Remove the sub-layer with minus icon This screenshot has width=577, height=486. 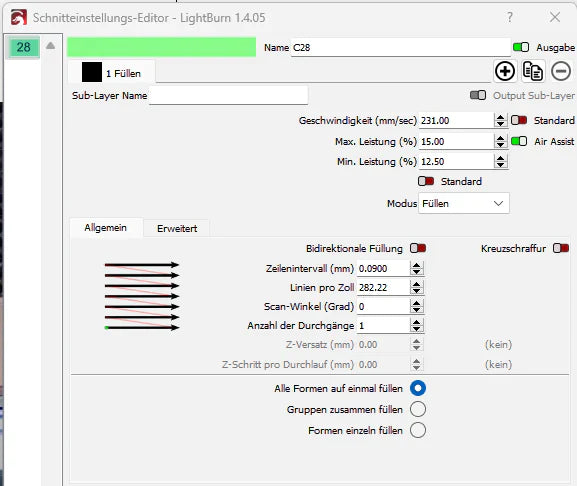[561, 71]
